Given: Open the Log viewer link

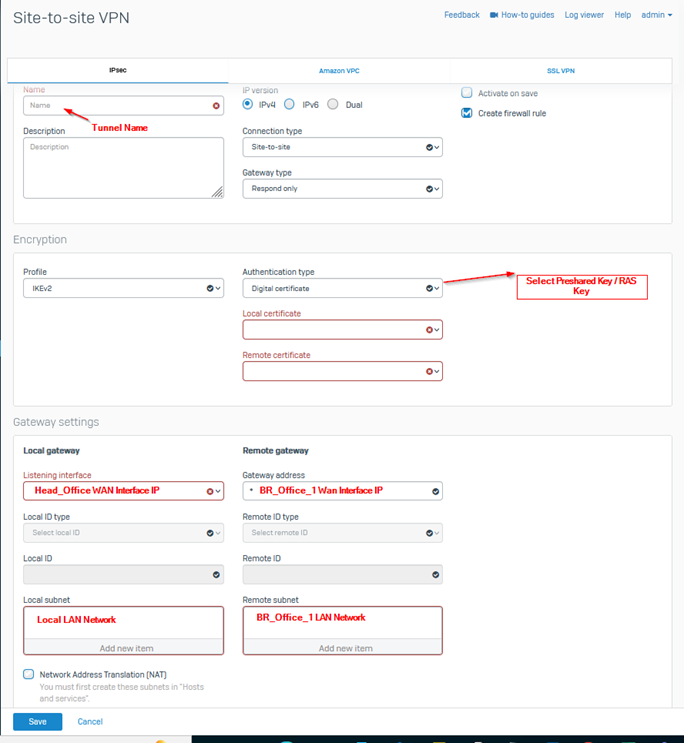Looking at the screenshot, I should click(584, 15).
